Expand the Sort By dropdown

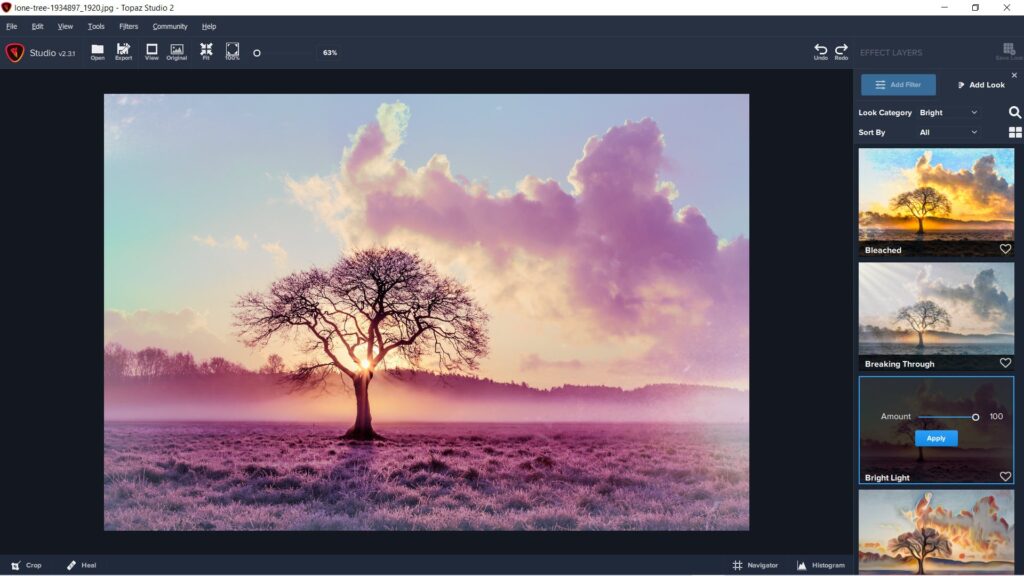[x=949, y=132]
